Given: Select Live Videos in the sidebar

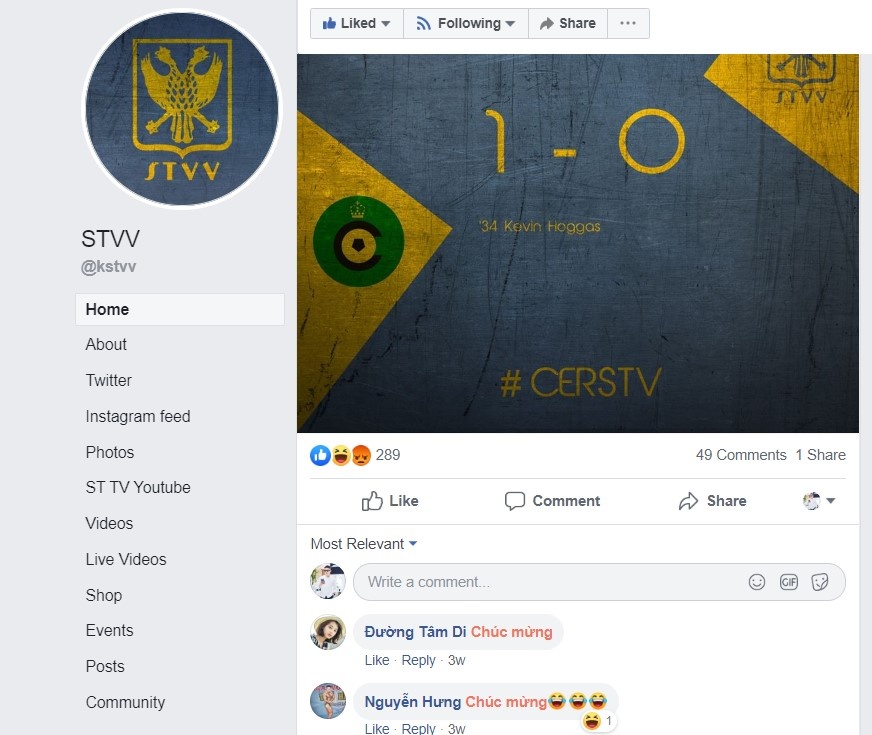Looking at the screenshot, I should tap(126, 559).
